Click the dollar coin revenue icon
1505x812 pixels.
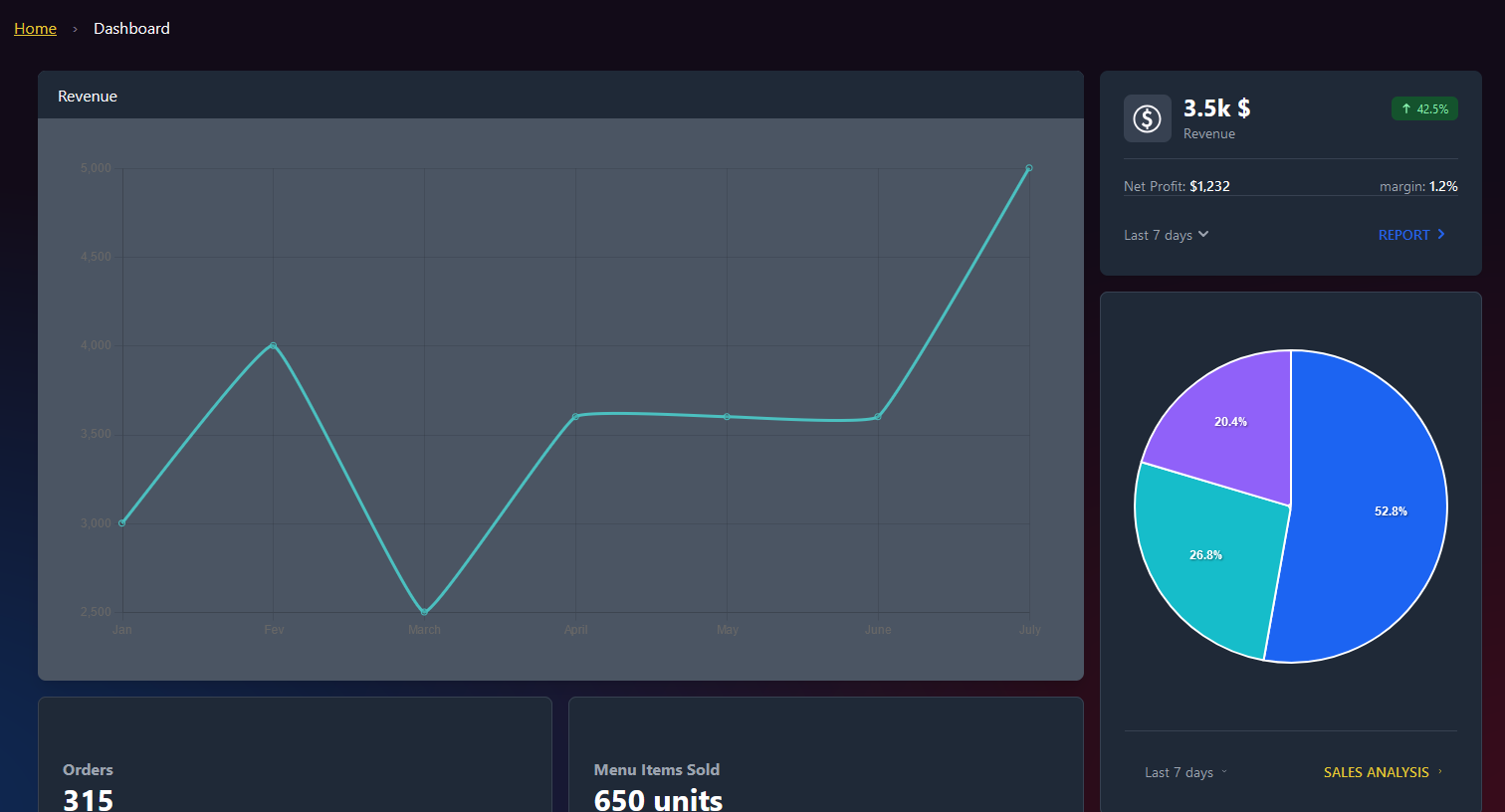click(1148, 118)
